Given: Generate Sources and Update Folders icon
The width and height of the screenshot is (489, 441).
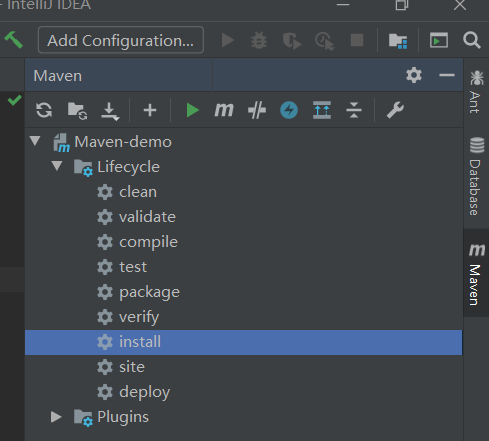Looking at the screenshot, I should (77, 111).
